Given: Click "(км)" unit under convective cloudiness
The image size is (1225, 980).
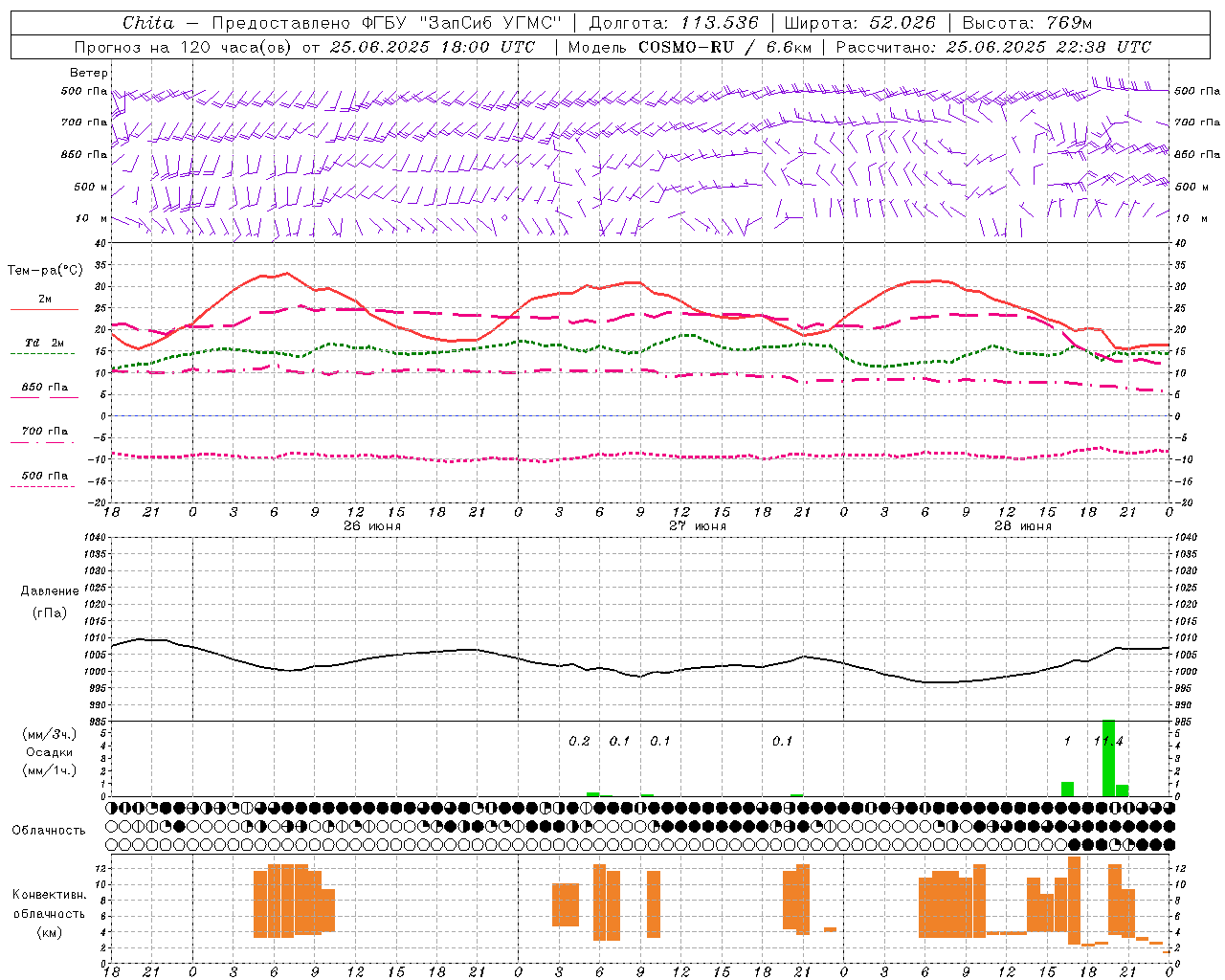Looking at the screenshot, I should click(x=50, y=932).
